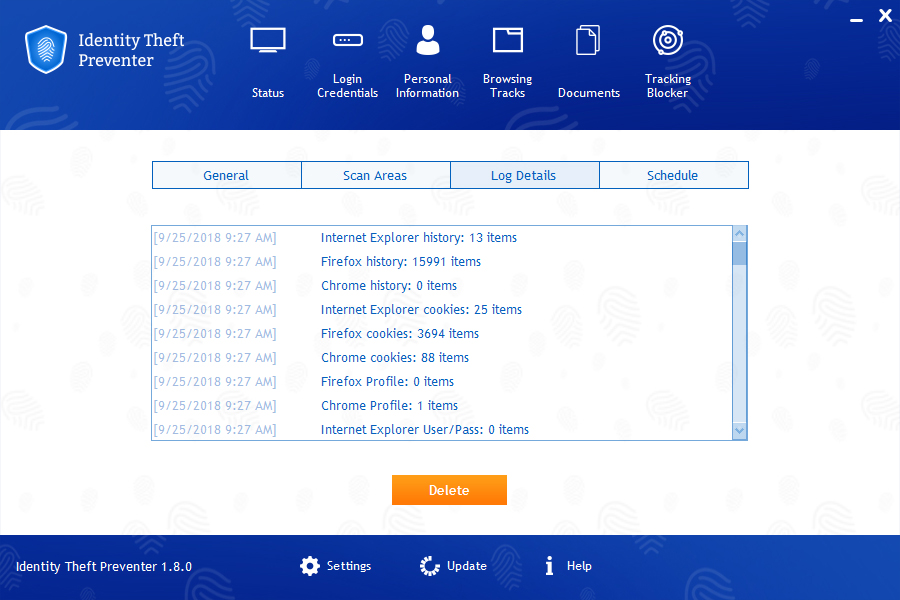900x600 pixels.
Task: Select the Login Credentials icon
Action: click(x=347, y=40)
